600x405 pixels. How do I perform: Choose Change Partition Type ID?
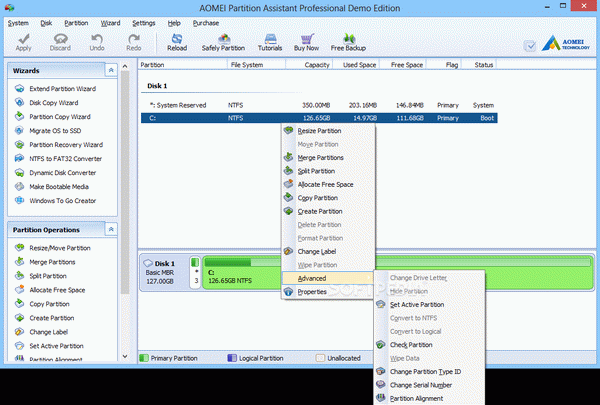pyautogui.click(x=429, y=372)
